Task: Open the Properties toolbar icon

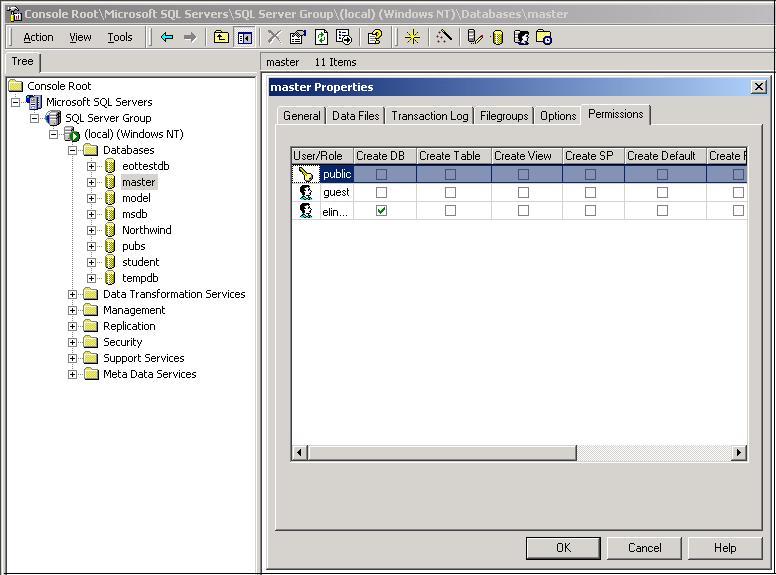Action: pos(297,37)
